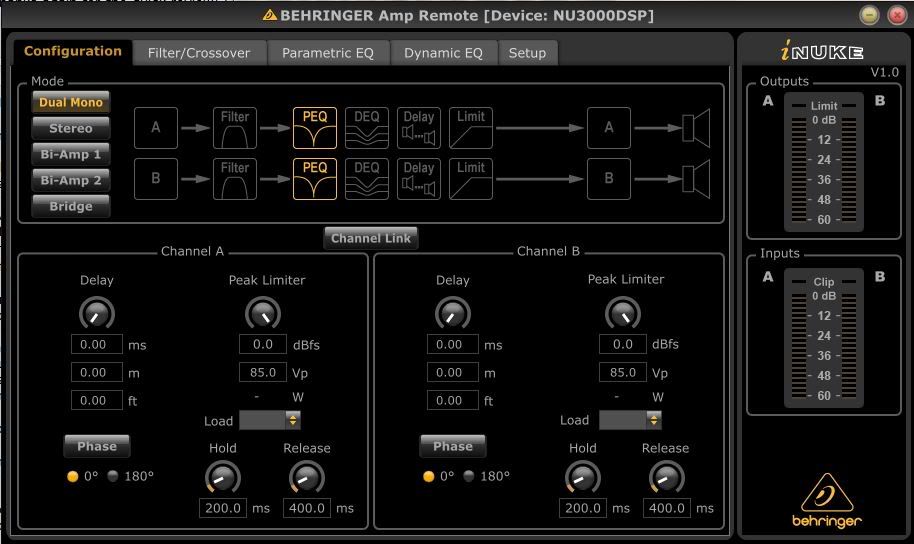Click Channel A delay meters input field
Viewport: 914px width, 544px height.
point(97,372)
